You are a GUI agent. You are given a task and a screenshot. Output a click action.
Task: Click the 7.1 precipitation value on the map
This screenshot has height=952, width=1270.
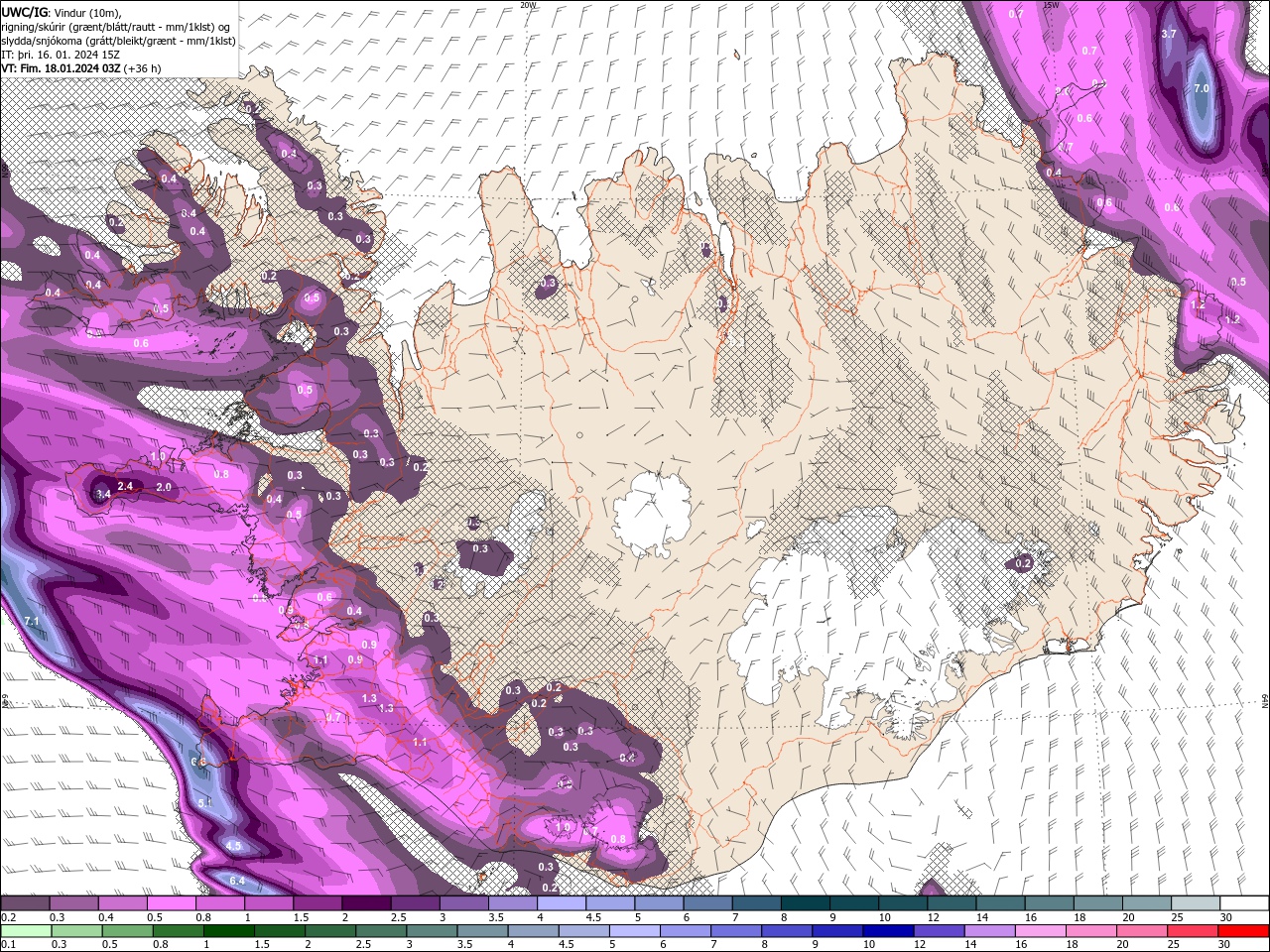pyautogui.click(x=31, y=621)
